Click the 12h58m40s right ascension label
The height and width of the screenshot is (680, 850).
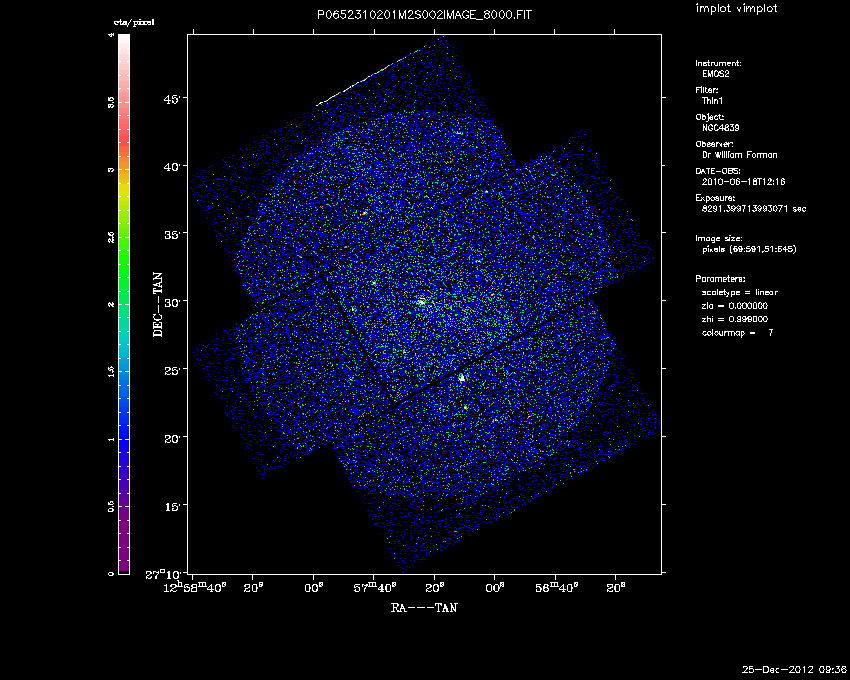195,587
